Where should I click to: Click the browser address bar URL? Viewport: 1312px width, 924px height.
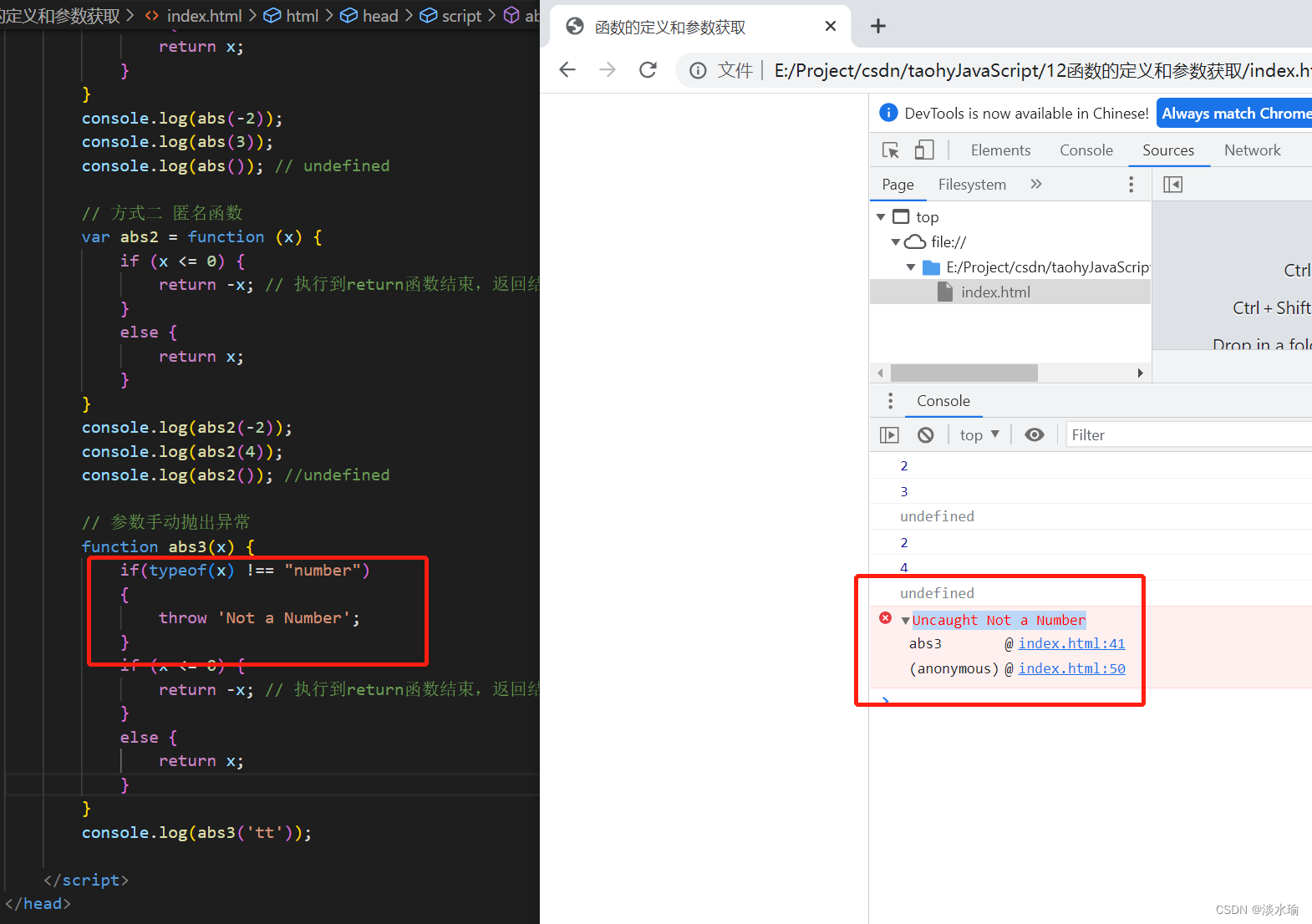tap(1042, 71)
